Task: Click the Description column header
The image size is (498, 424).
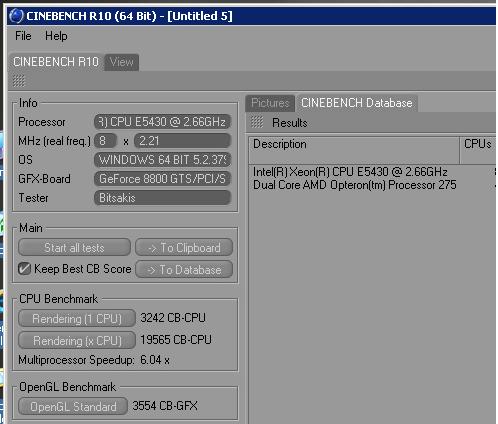Action: [354, 150]
